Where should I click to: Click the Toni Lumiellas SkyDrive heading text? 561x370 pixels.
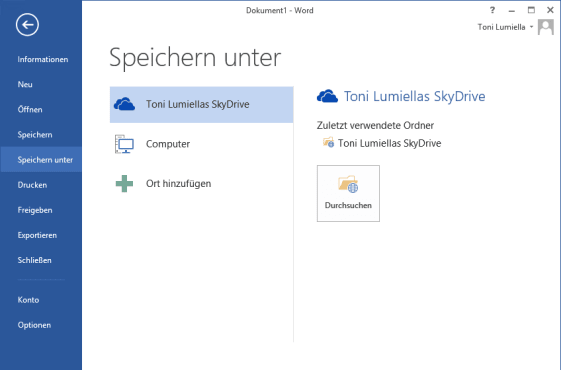click(414, 96)
